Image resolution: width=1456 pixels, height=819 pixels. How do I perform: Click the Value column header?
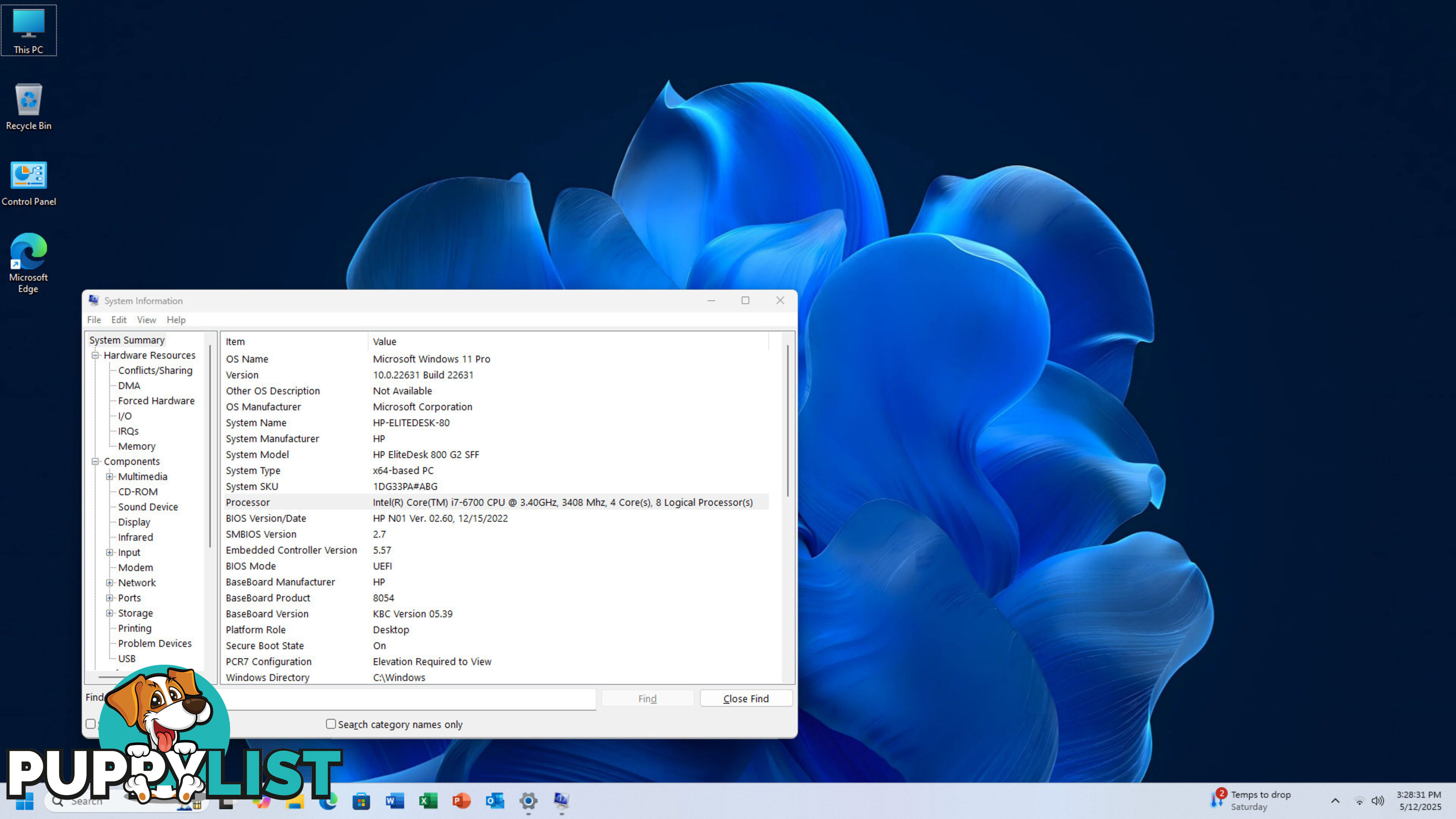568,341
